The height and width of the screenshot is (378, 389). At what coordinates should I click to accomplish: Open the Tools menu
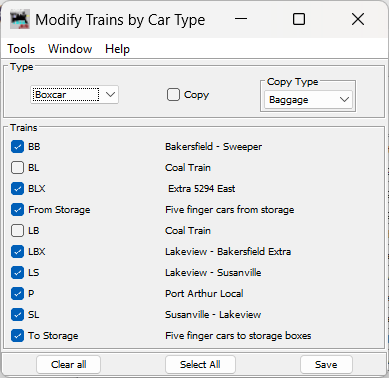click(x=21, y=49)
